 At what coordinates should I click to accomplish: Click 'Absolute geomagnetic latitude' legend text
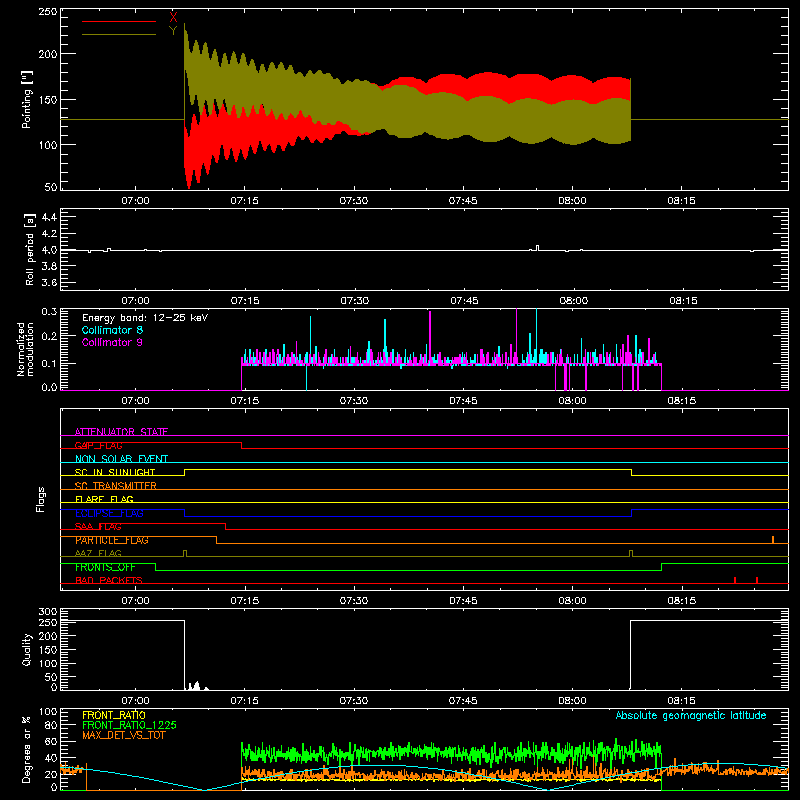(x=691, y=715)
